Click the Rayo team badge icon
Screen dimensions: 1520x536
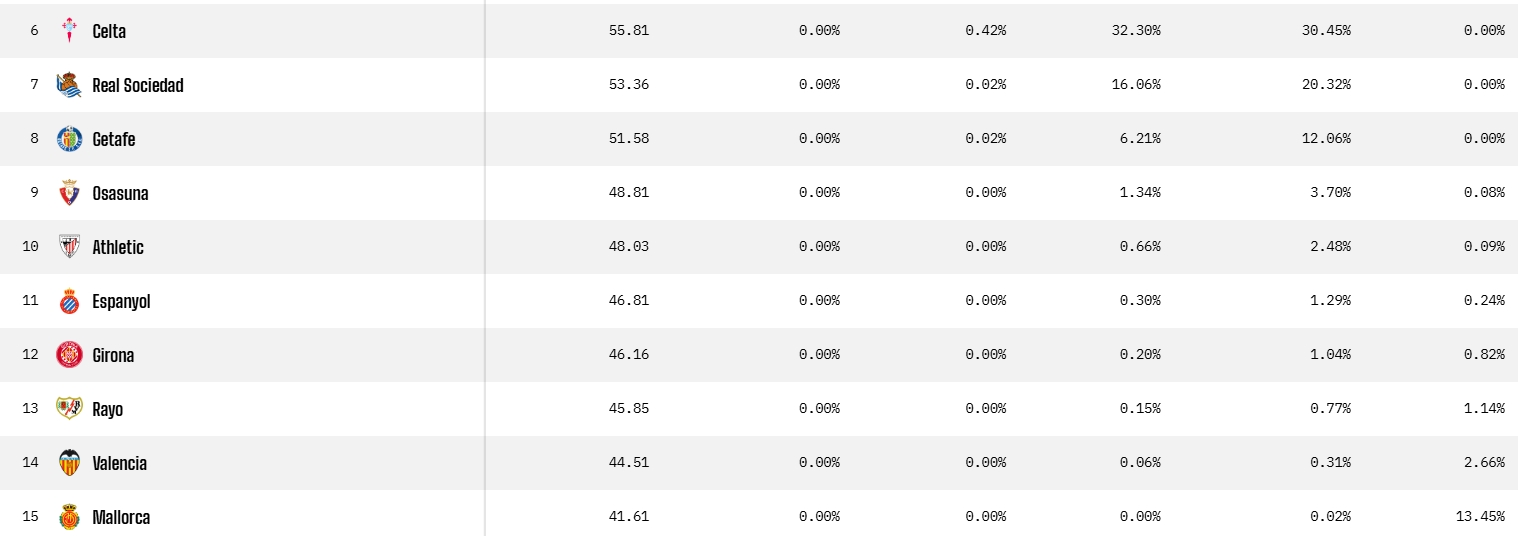pyautogui.click(x=69, y=409)
